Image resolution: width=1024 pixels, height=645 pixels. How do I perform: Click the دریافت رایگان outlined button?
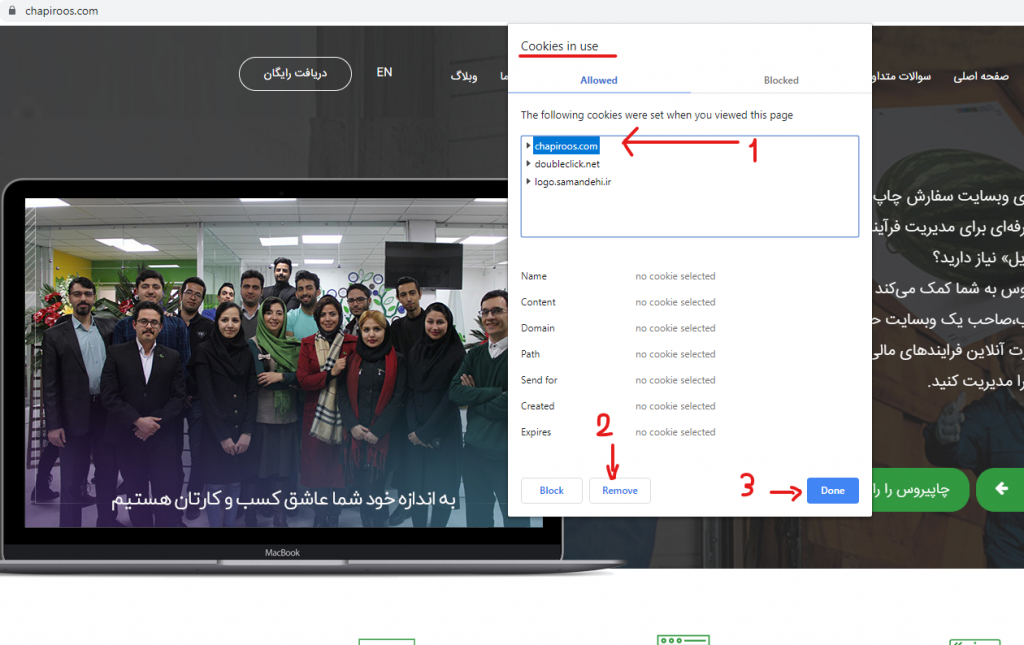295,74
